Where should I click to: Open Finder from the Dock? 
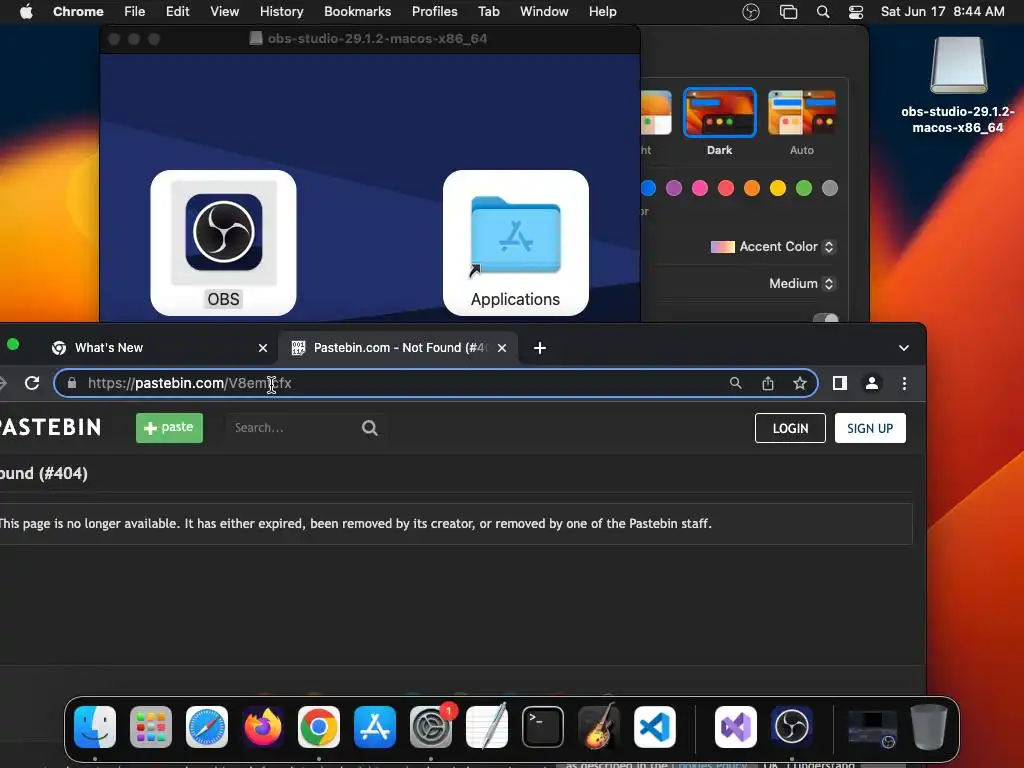tap(95, 727)
